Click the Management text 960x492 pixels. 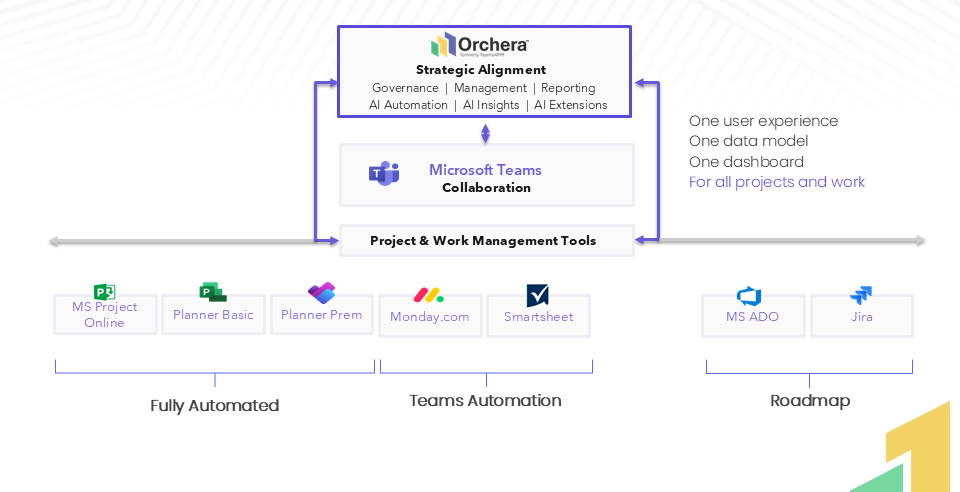pyautogui.click(x=490, y=88)
